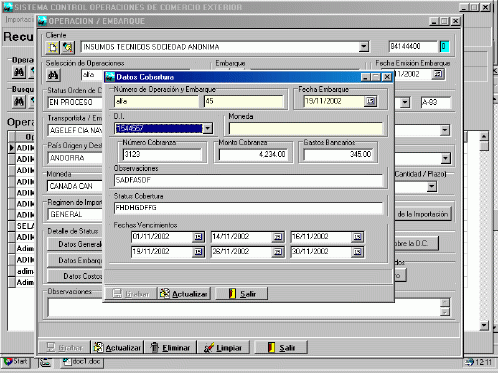The image size is (498, 373).
Task: Click Grabar in Operacion / Embarque bottom toolbar
Action: tap(64, 347)
